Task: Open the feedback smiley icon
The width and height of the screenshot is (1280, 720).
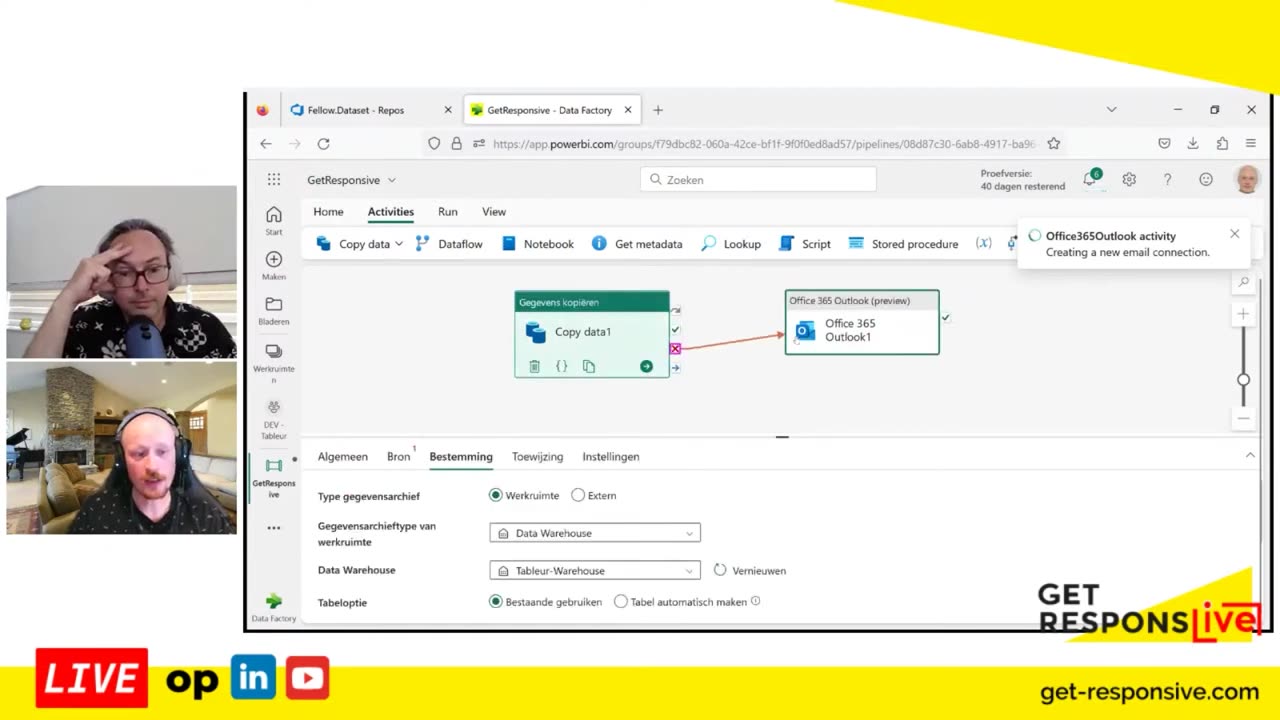Action: 1206,180
